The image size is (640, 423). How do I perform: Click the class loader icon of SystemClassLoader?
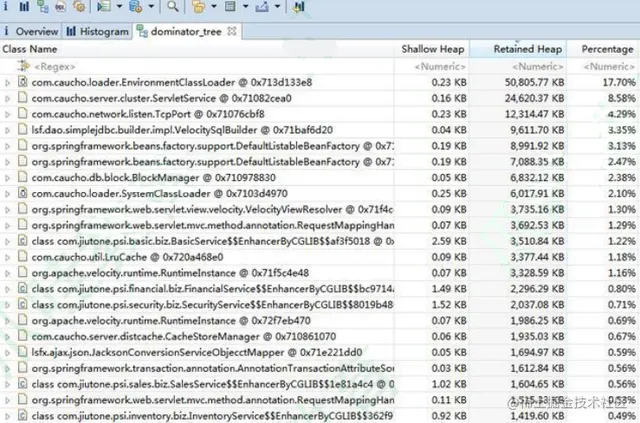coord(22,193)
